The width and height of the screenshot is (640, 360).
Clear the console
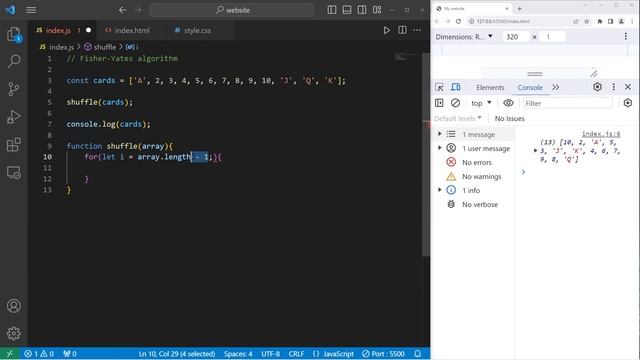[x=455, y=103]
